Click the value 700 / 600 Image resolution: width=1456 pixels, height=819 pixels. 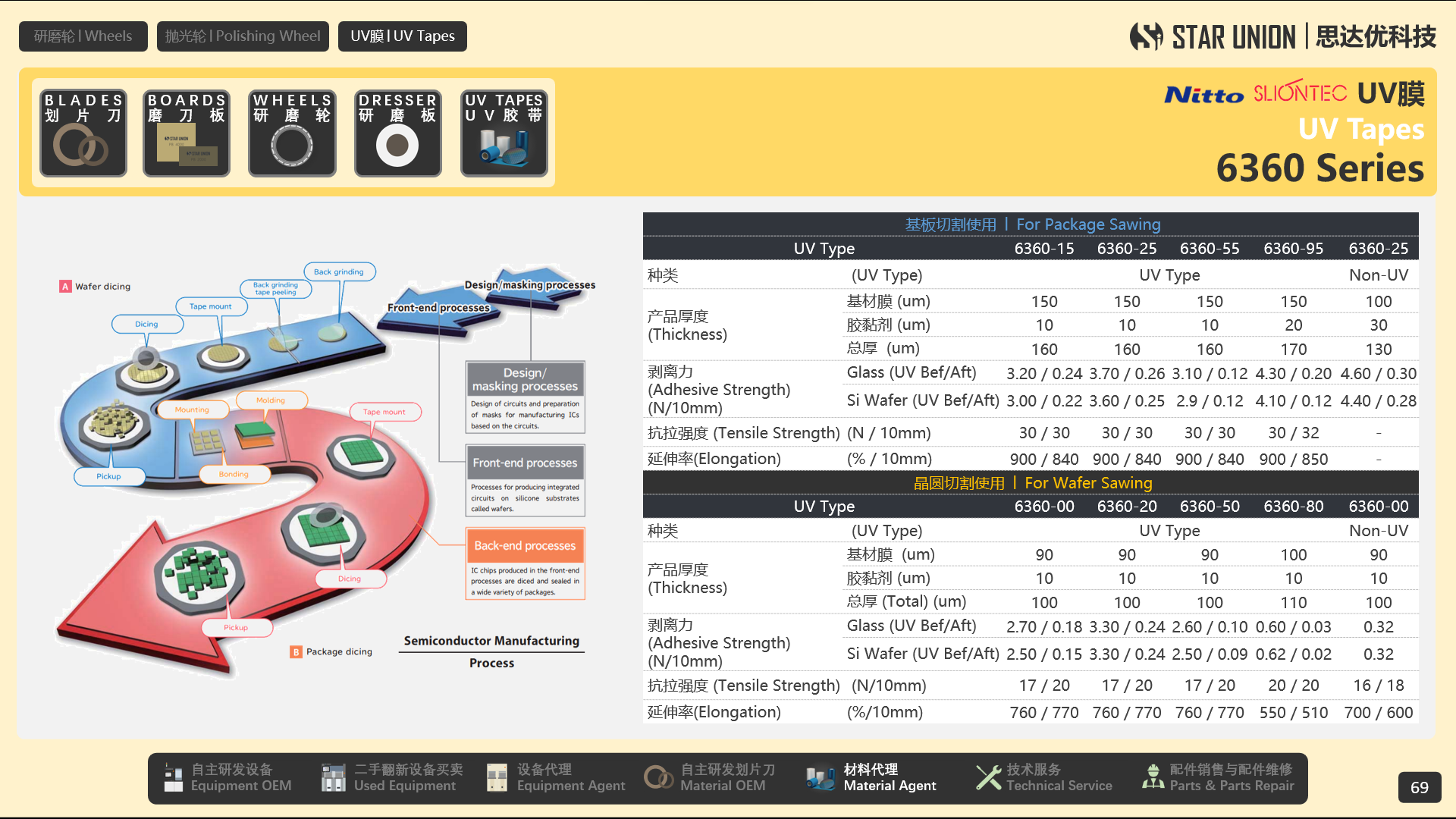click(1378, 713)
